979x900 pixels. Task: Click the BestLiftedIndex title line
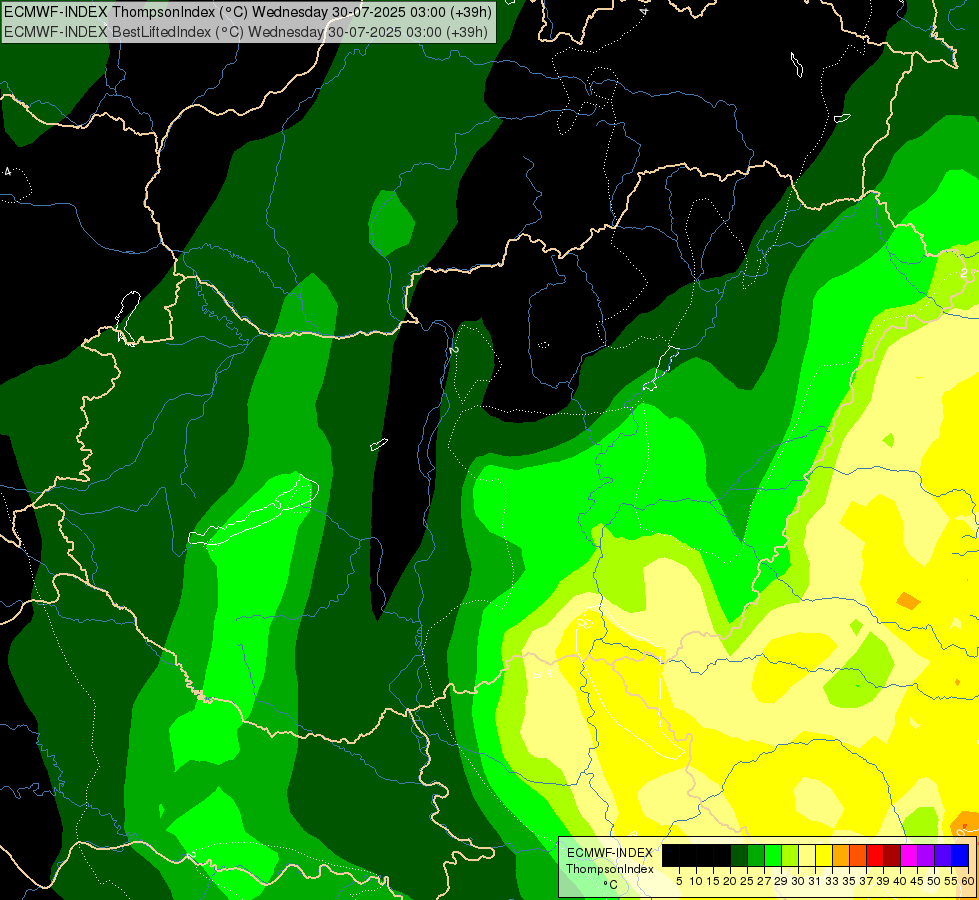tap(246, 31)
